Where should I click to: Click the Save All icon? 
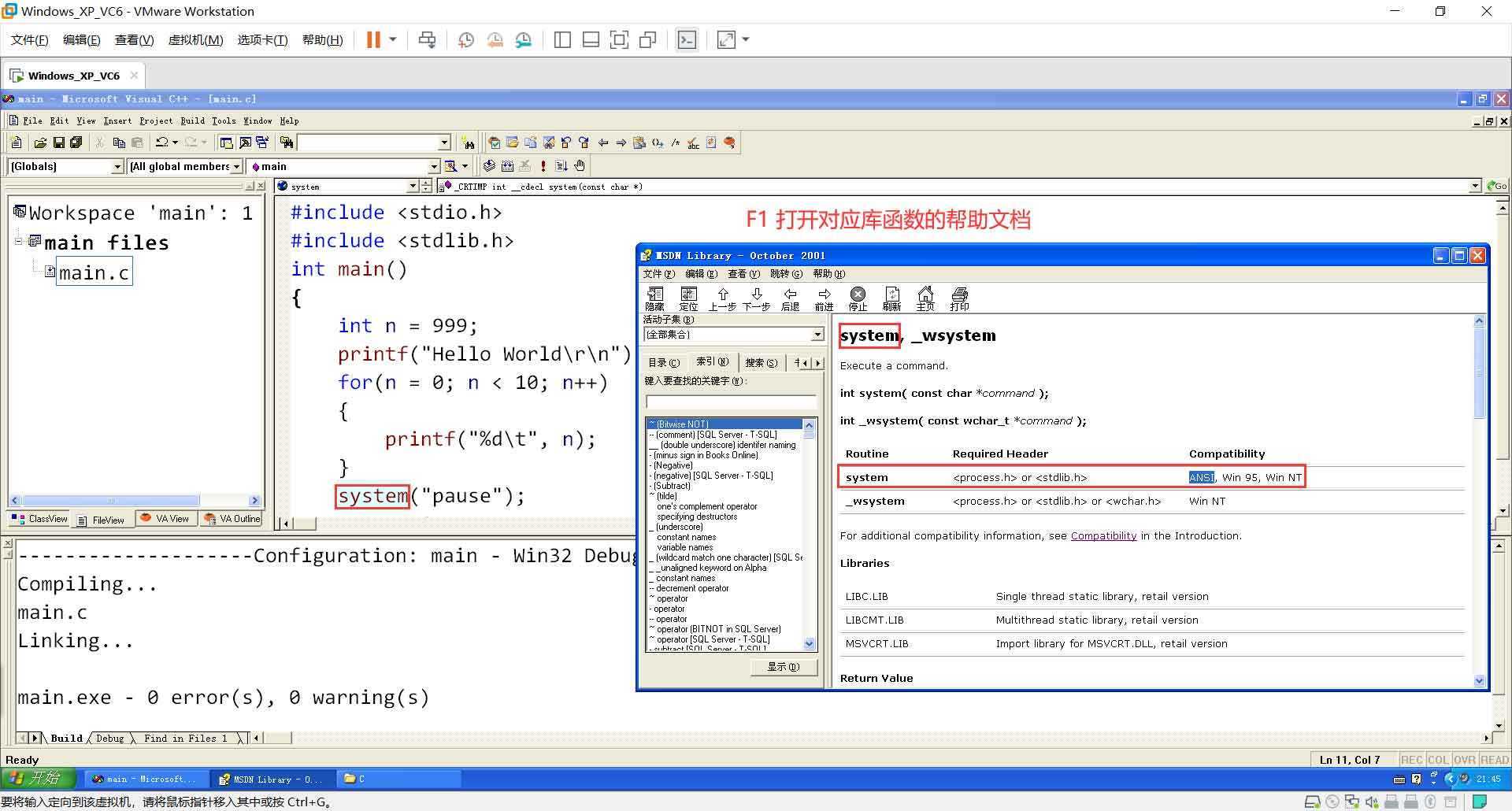[x=76, y=143]
